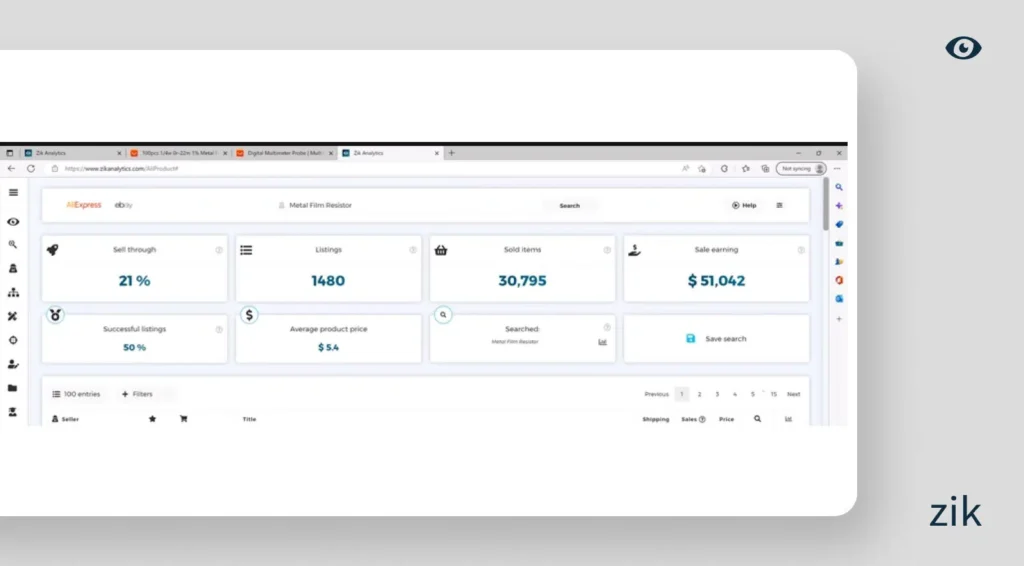This screenshot has width=1024, height=566.
Task: Click the Sale earning info icon
Action: (x=801, y=250)
